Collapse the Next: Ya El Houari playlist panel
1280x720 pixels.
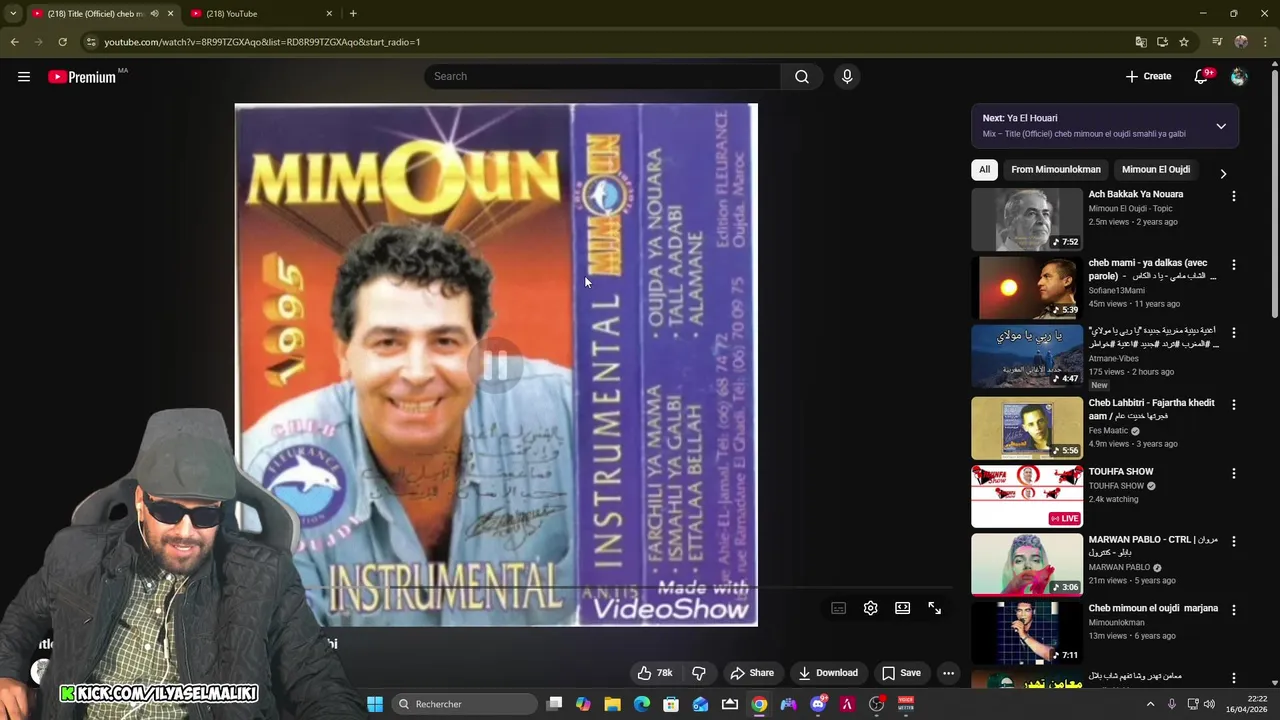click(x=1221, y=126)
